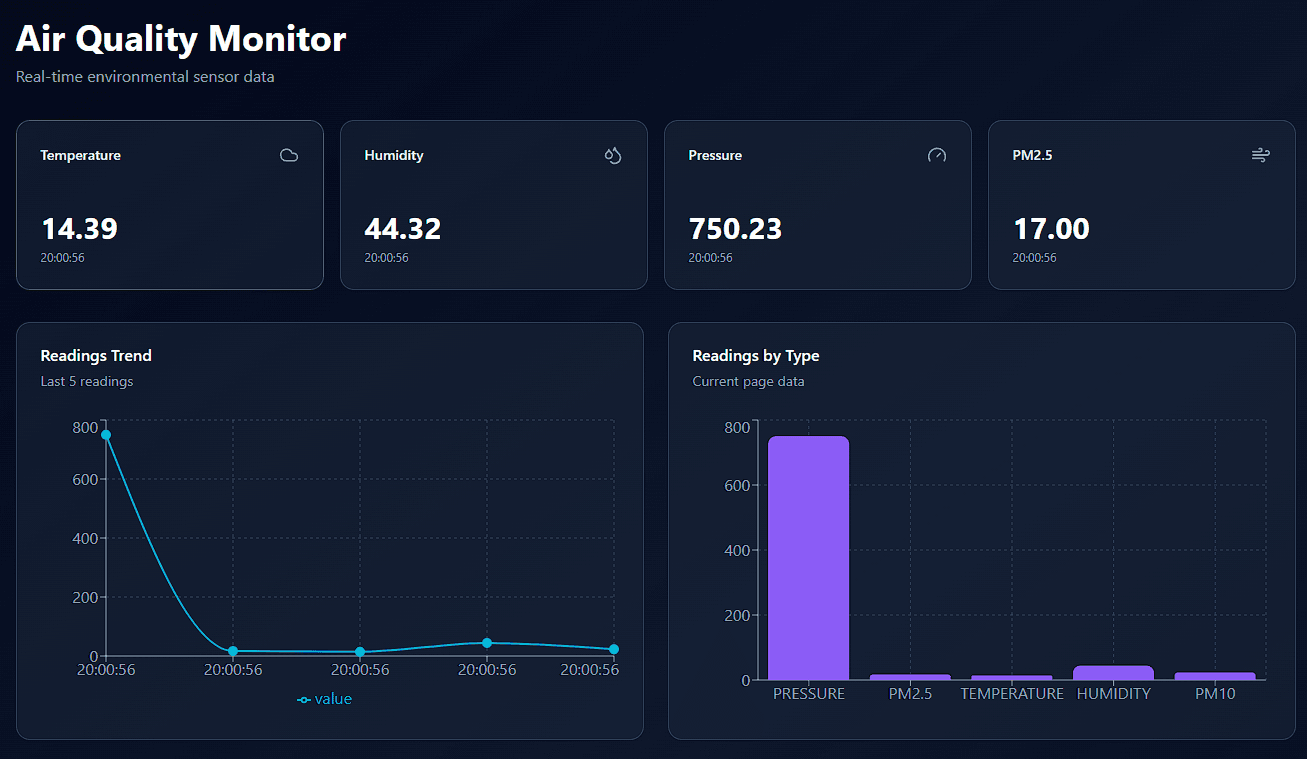Click the 44.32 humidity value

(x=402, y=229)
